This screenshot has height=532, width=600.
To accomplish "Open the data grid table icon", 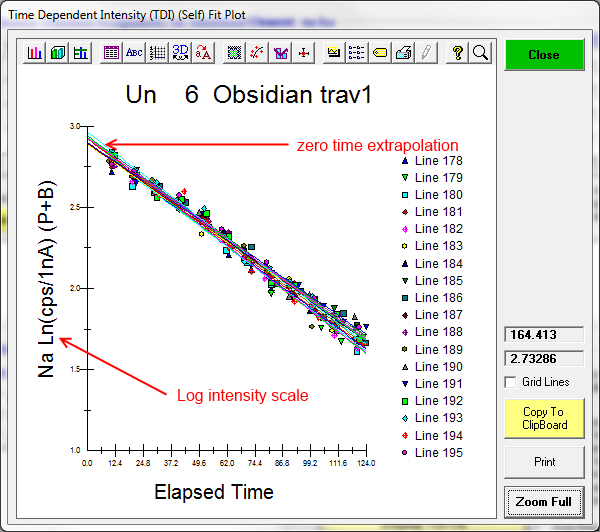I will 111,53.
